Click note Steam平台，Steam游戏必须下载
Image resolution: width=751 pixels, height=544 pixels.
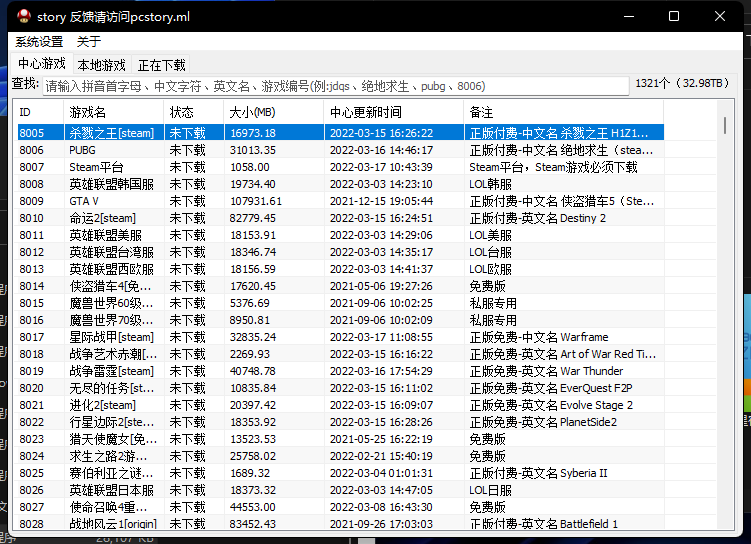[x=553, y=167]
